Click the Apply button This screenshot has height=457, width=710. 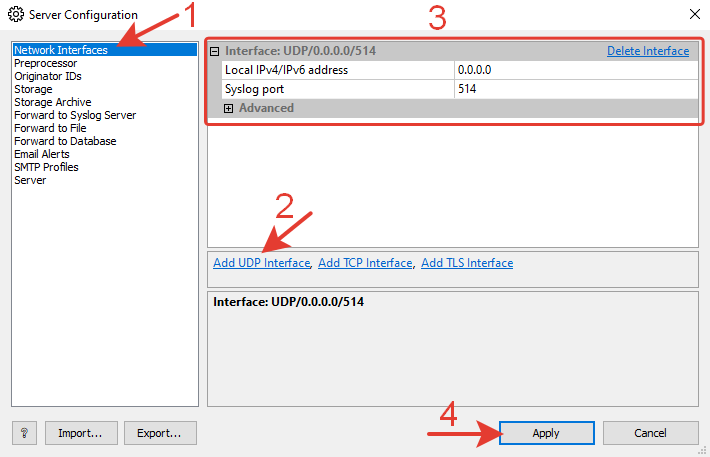tap(547, 433)
